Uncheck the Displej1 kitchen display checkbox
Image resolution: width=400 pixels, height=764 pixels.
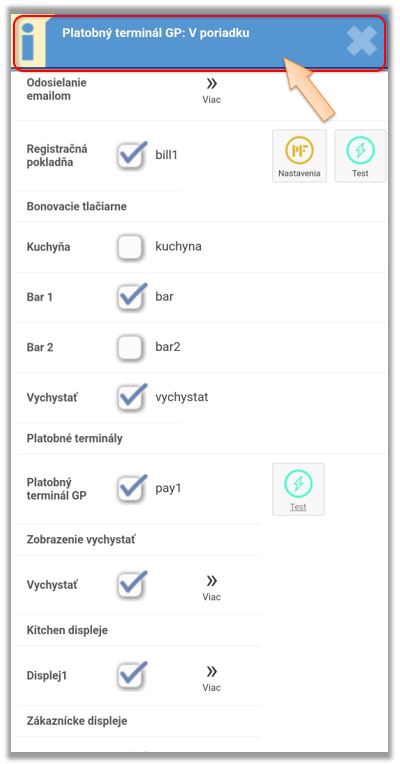click(x=132, y=676)
